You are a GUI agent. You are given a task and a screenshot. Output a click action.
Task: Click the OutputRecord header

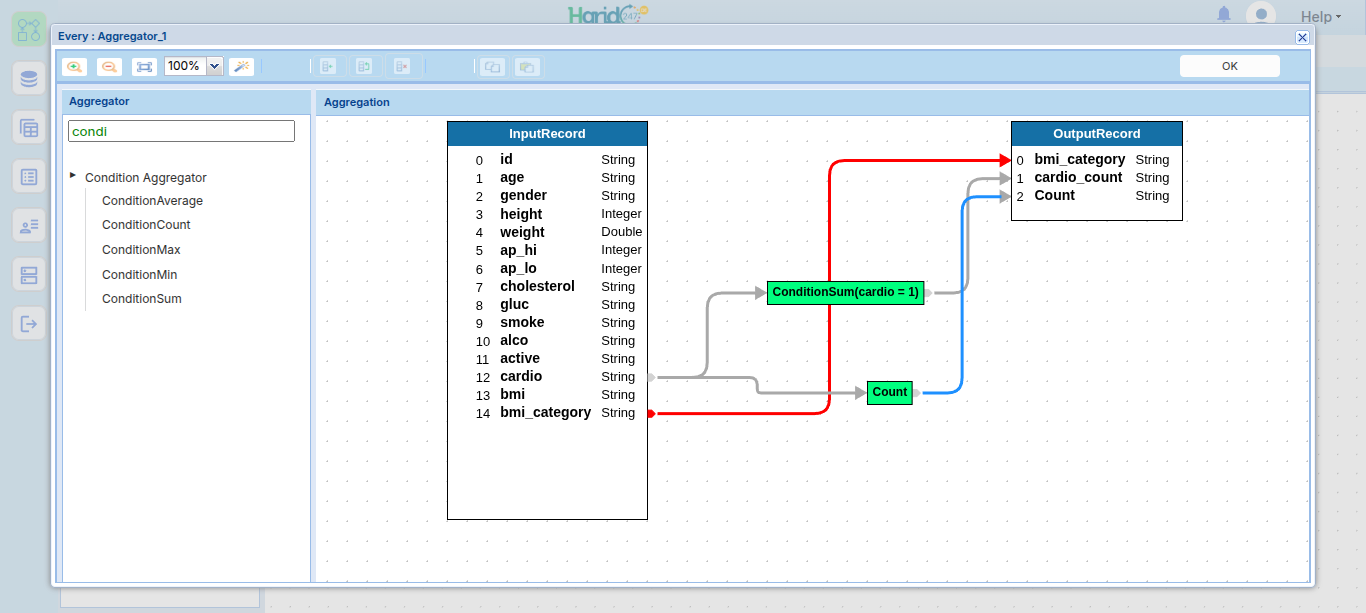[1097, 134]
